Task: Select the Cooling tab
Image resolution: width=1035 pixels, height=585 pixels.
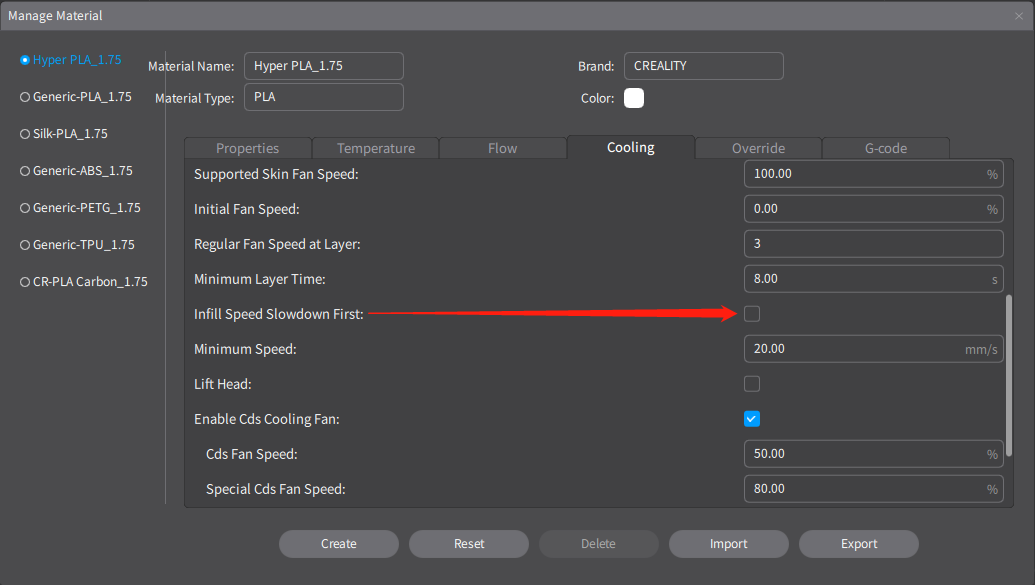Action: point(631,147)
